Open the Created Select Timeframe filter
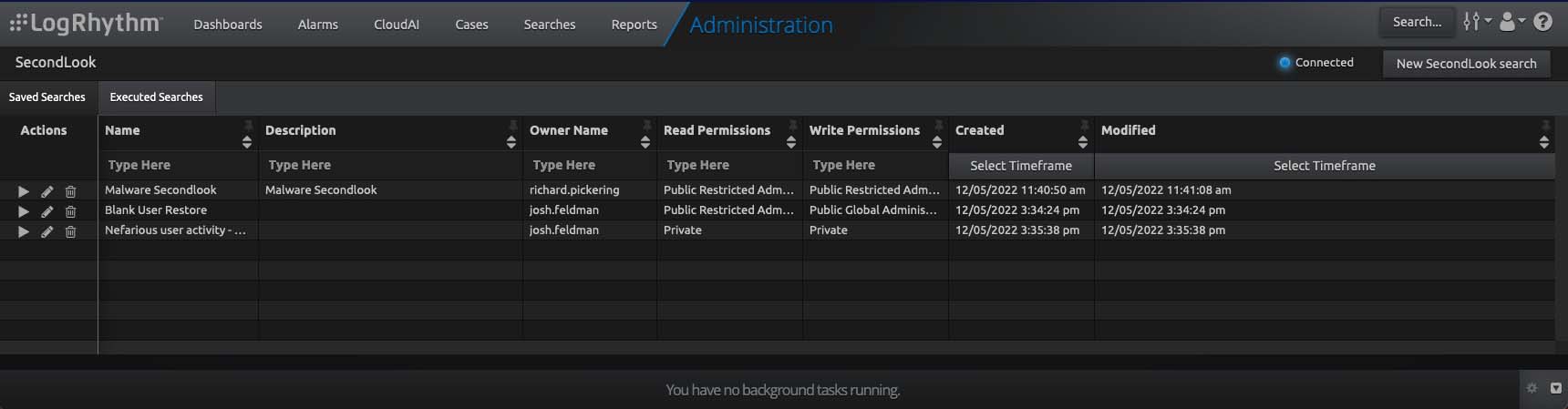 1021,166
